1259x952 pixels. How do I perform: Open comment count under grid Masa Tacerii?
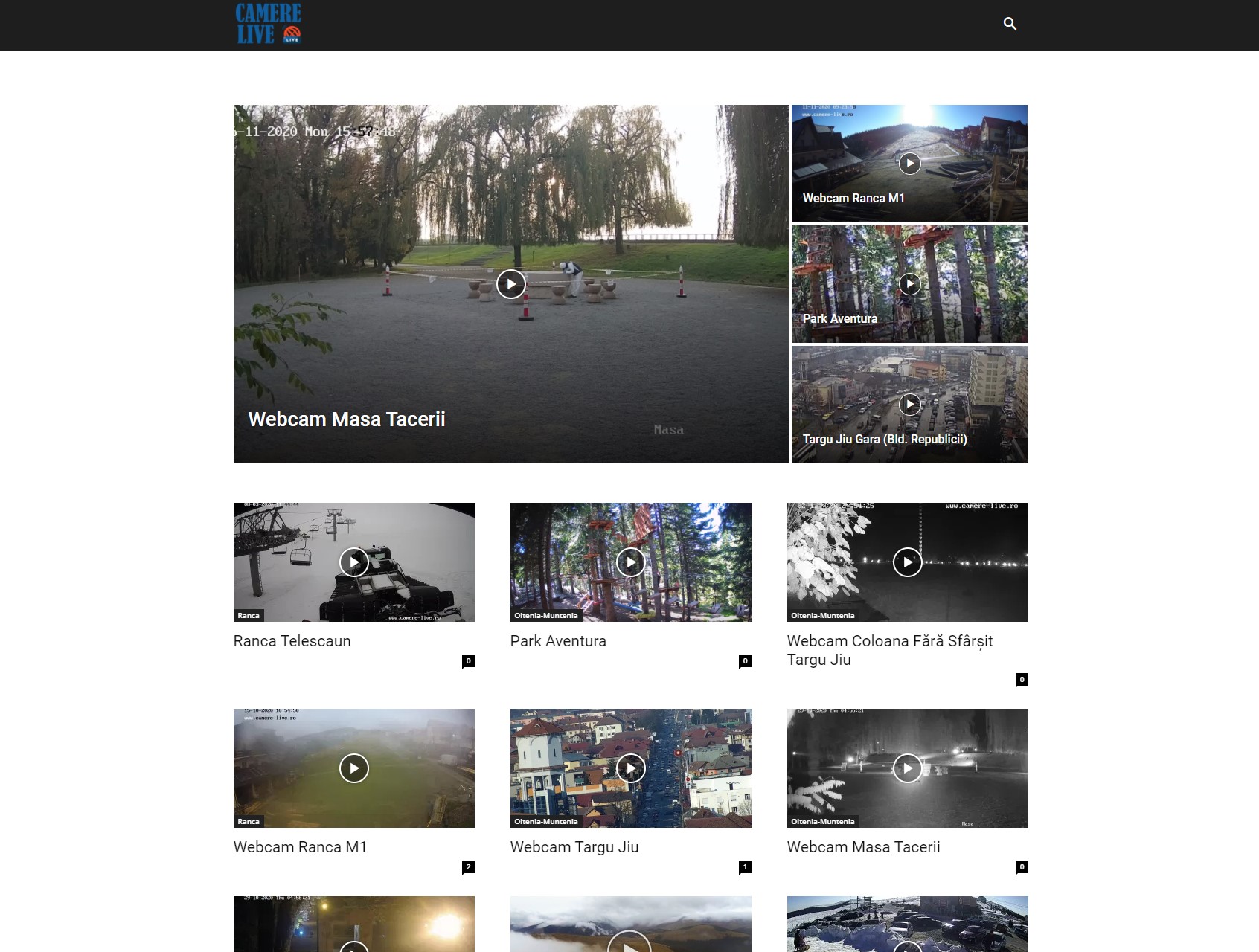point(1022,867)
